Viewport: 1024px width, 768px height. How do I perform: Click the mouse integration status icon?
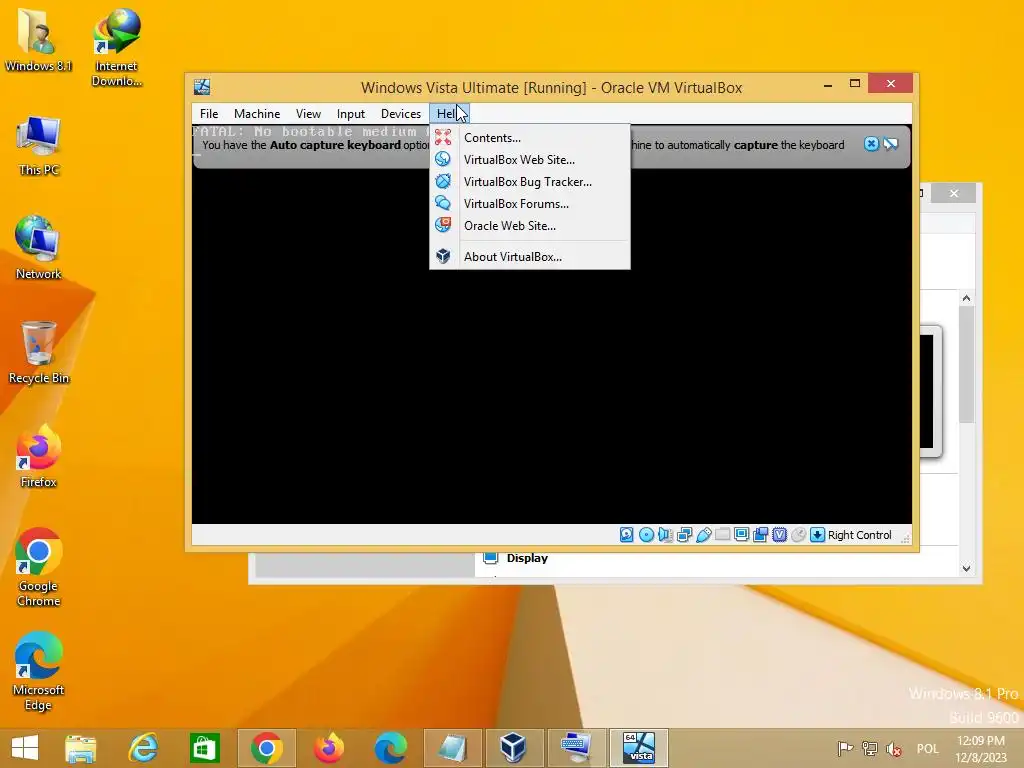coord(798,535)
